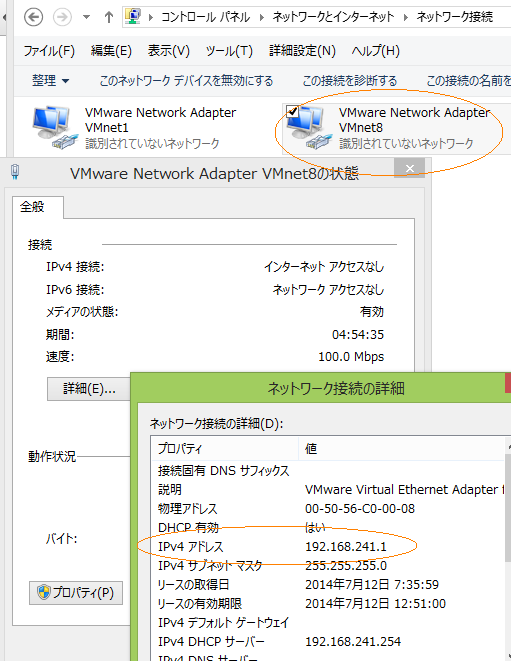Click このネットワーク デバイスを無効にする toolbar command
This screenshot has width=511, height=661.
186,80
